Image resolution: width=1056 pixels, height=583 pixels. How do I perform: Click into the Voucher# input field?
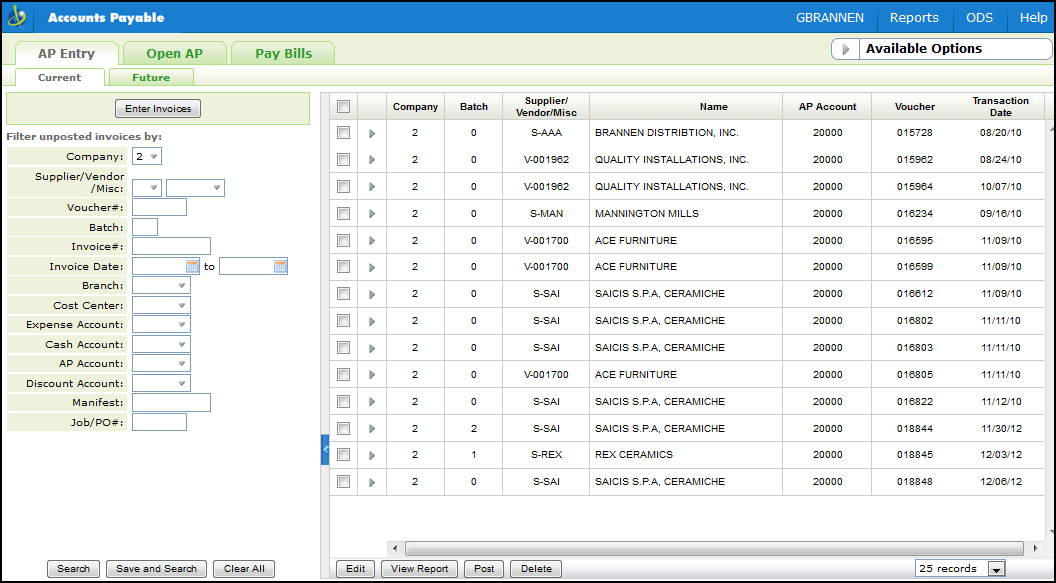[x=159, y=207]
